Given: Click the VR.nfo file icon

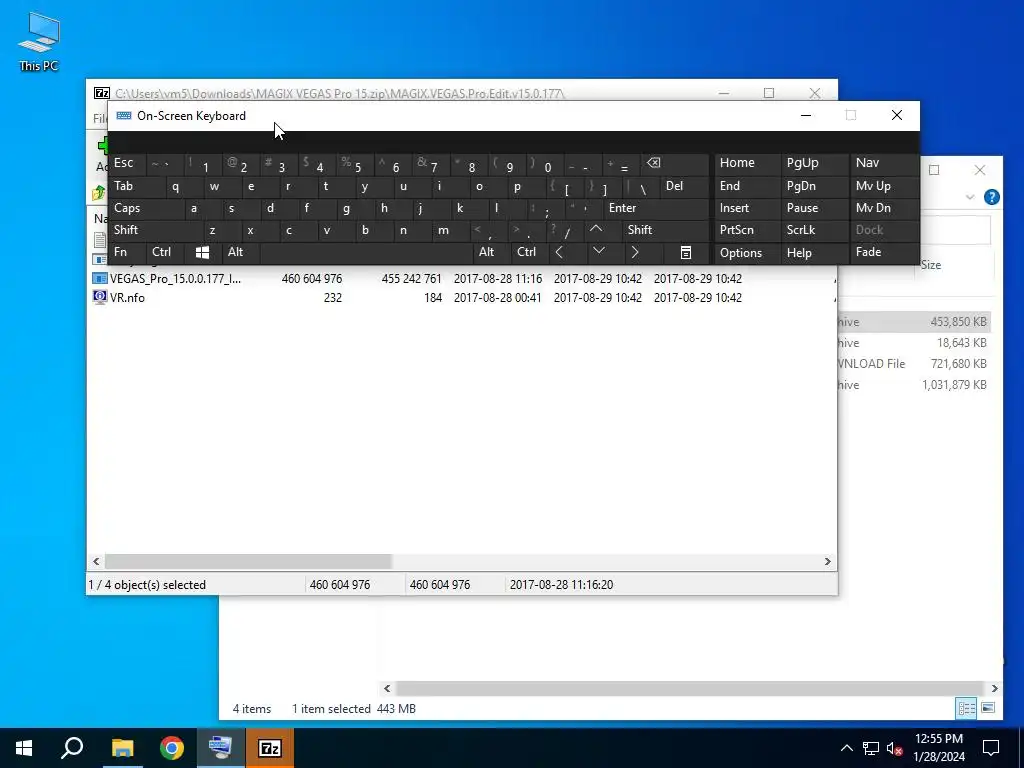Looking at the screenshot, I should point(99,297).
